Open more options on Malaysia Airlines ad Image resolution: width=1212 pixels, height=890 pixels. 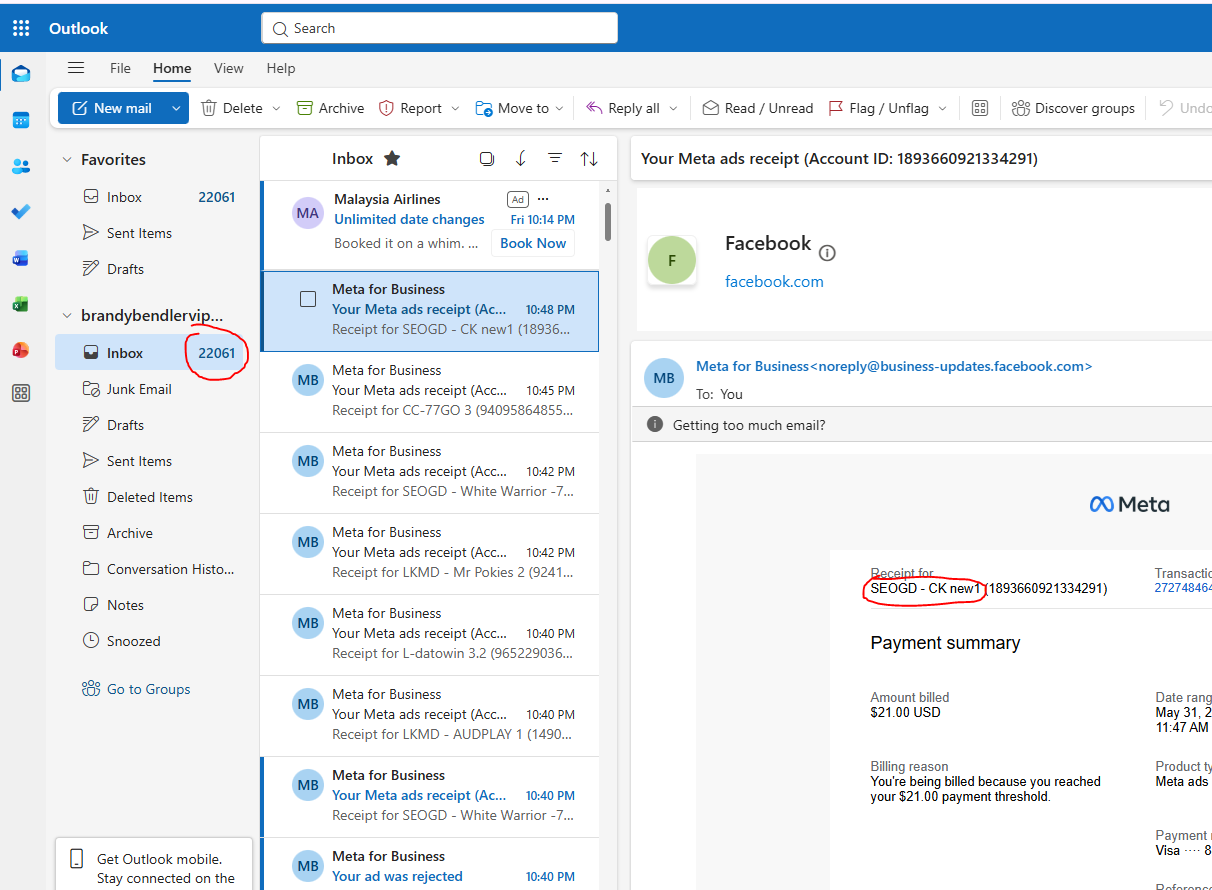543,199
